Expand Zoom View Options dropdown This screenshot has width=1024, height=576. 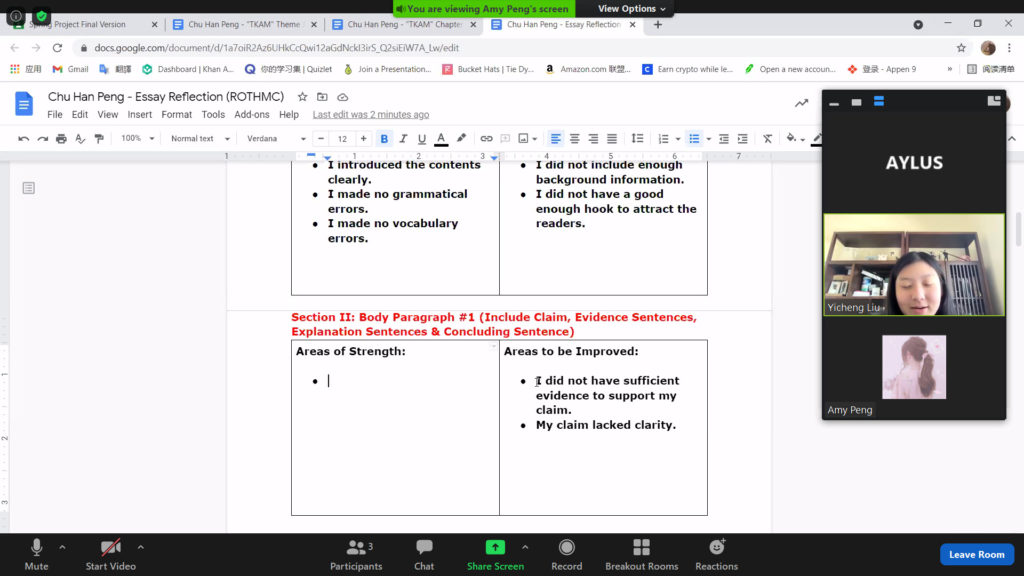coord(632,8)
